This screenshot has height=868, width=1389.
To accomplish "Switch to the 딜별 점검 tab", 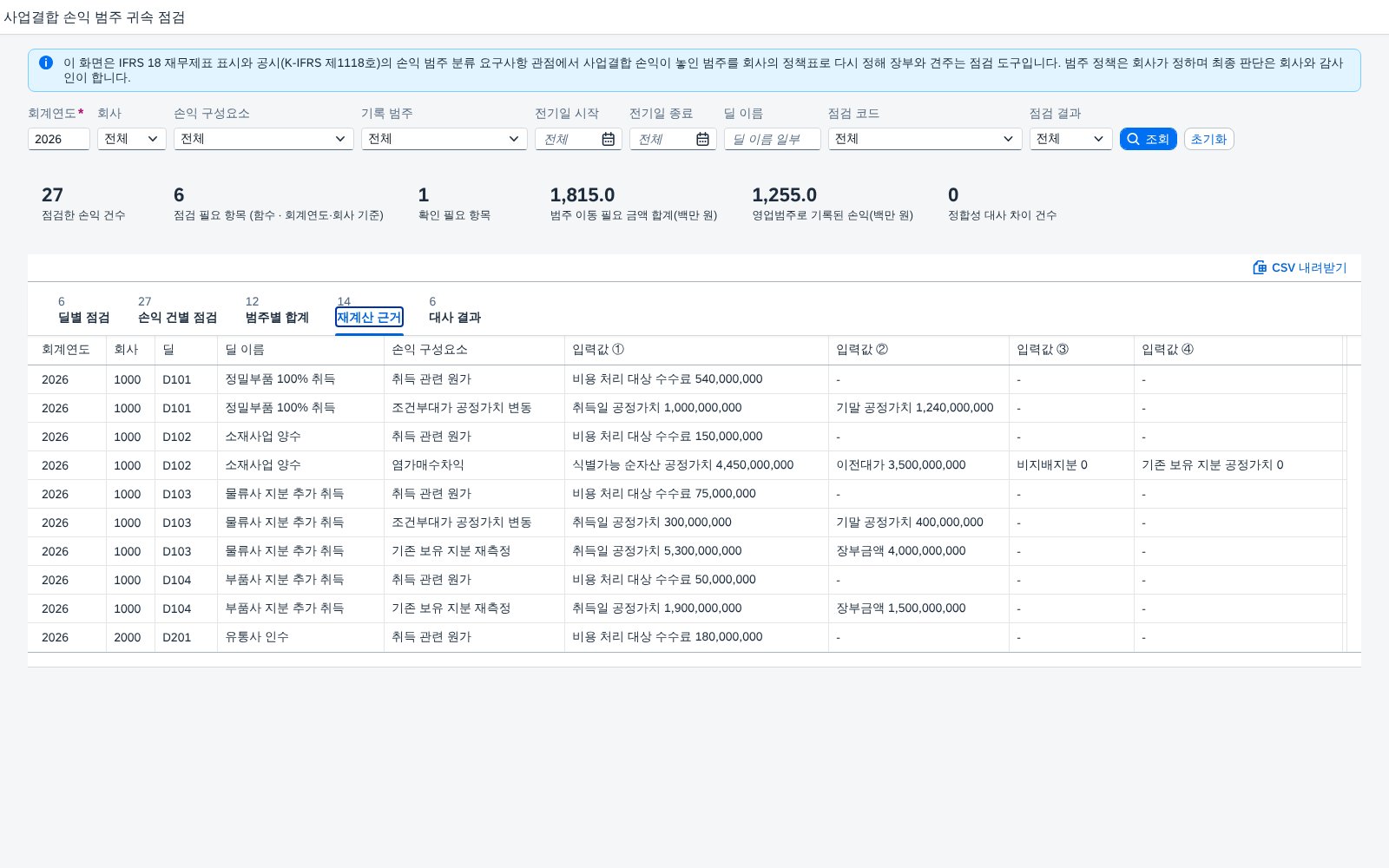I will point(84,318).
